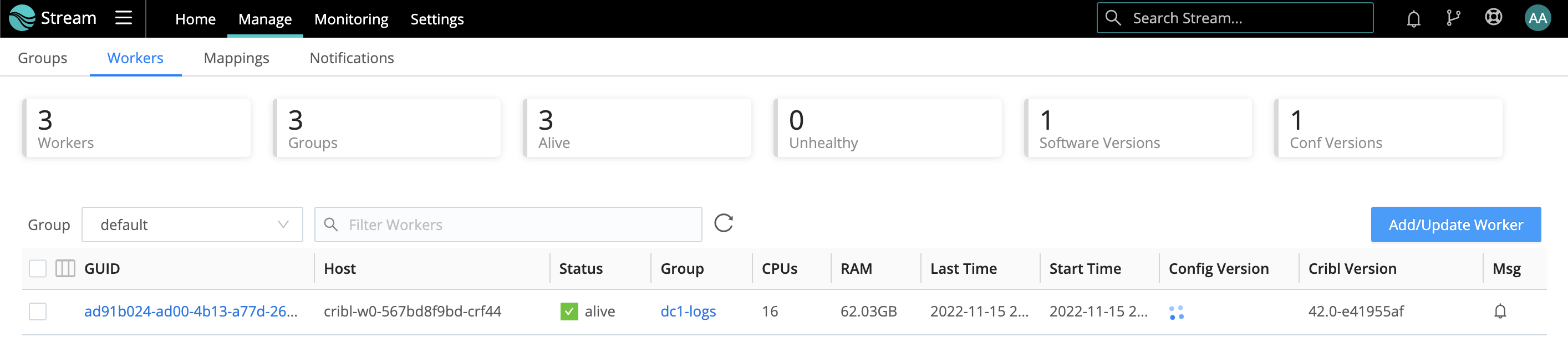Open the hamburger navigation menu

[124, 18]
